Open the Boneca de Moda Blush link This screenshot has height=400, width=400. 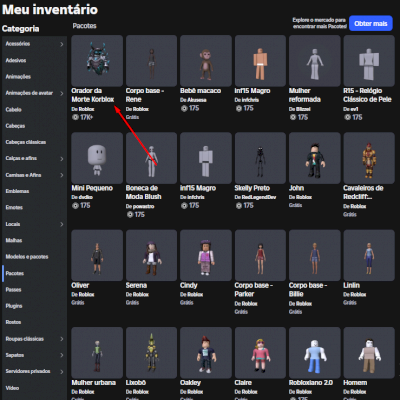click(143, 192)
